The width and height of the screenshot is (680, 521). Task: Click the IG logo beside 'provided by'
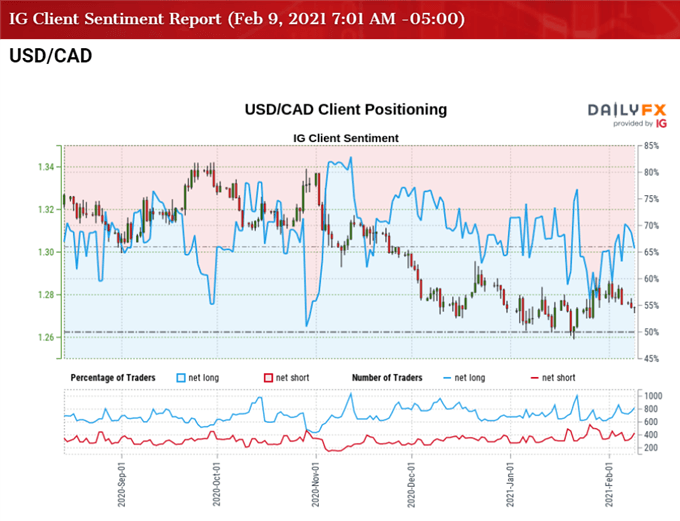[x=661, y=124]
